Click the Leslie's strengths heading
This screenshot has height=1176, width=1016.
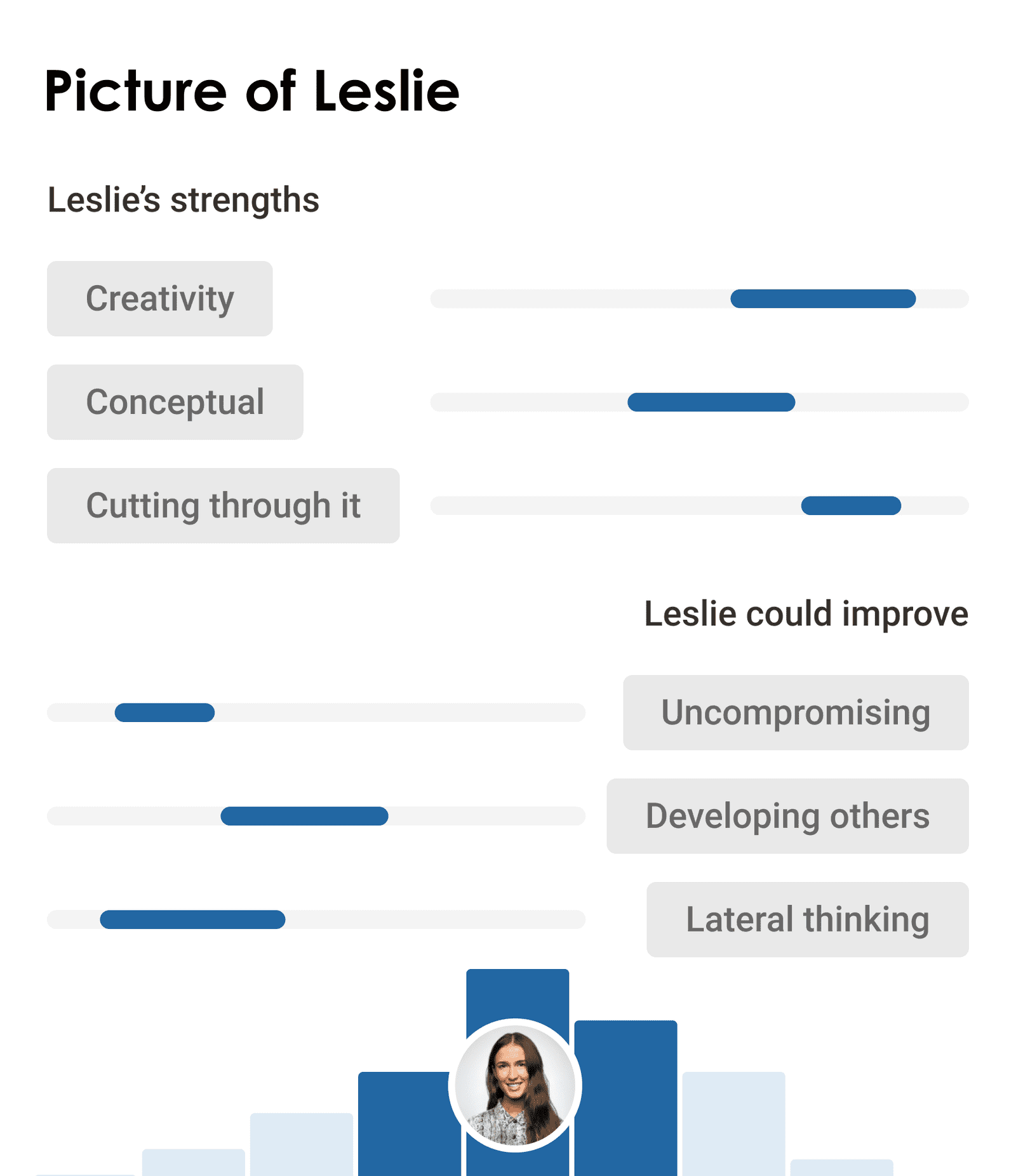tap(184, 200)
